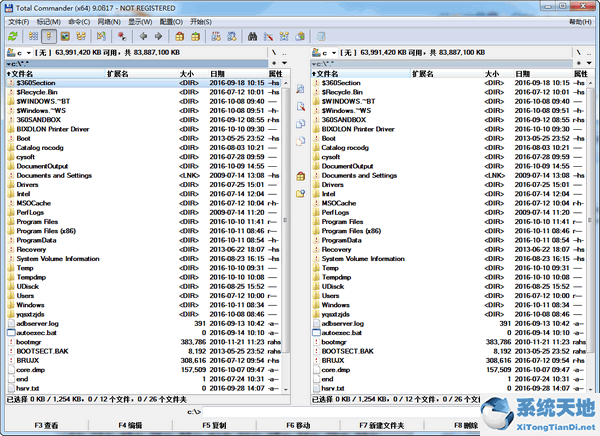
Task: Switch to Brief file names view icon
Action: click(x=33, y=36)
